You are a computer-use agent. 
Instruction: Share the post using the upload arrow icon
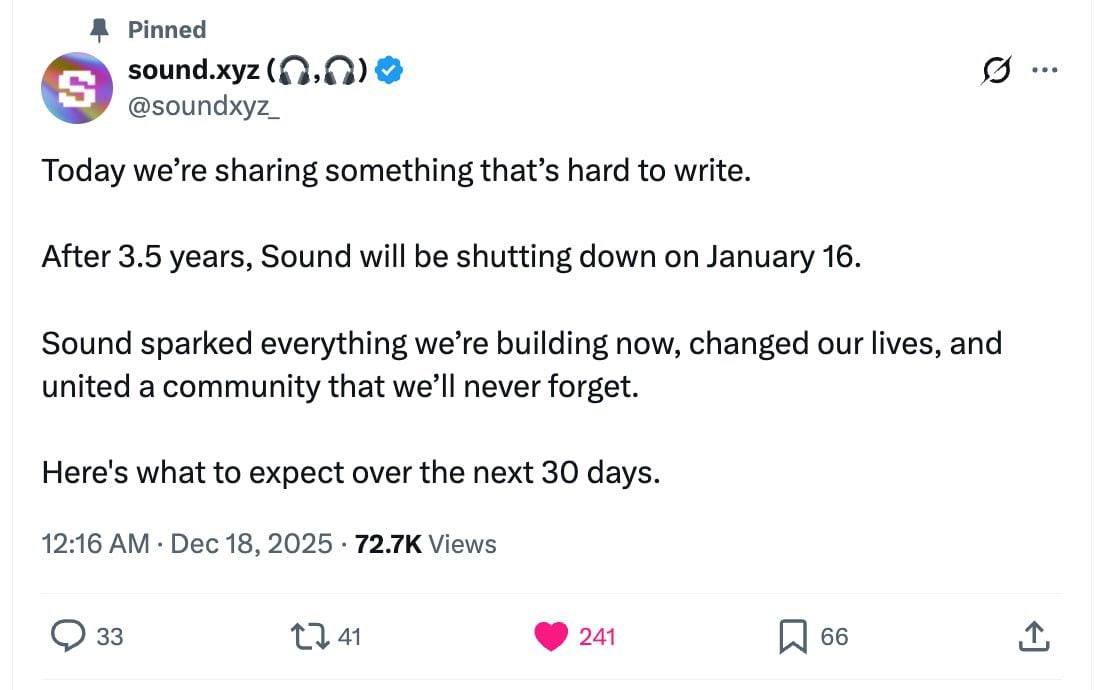(1035, 636)
